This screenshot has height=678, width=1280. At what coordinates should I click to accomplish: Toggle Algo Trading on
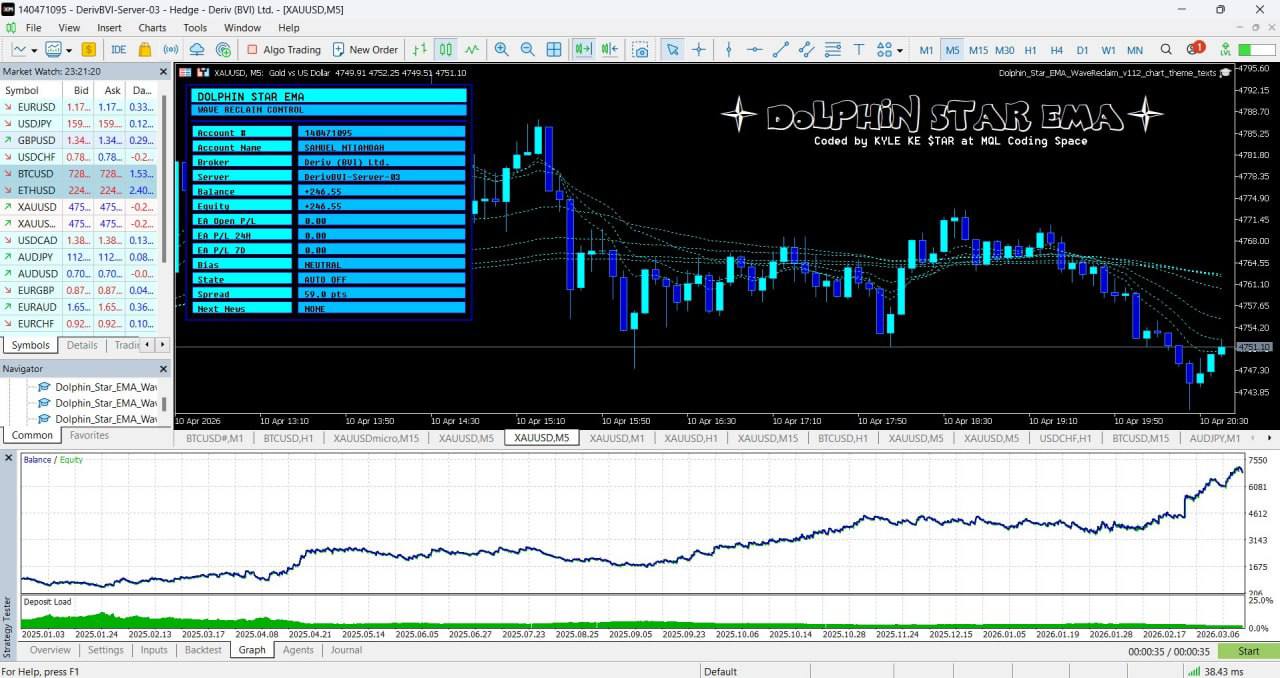coord(284,49)
